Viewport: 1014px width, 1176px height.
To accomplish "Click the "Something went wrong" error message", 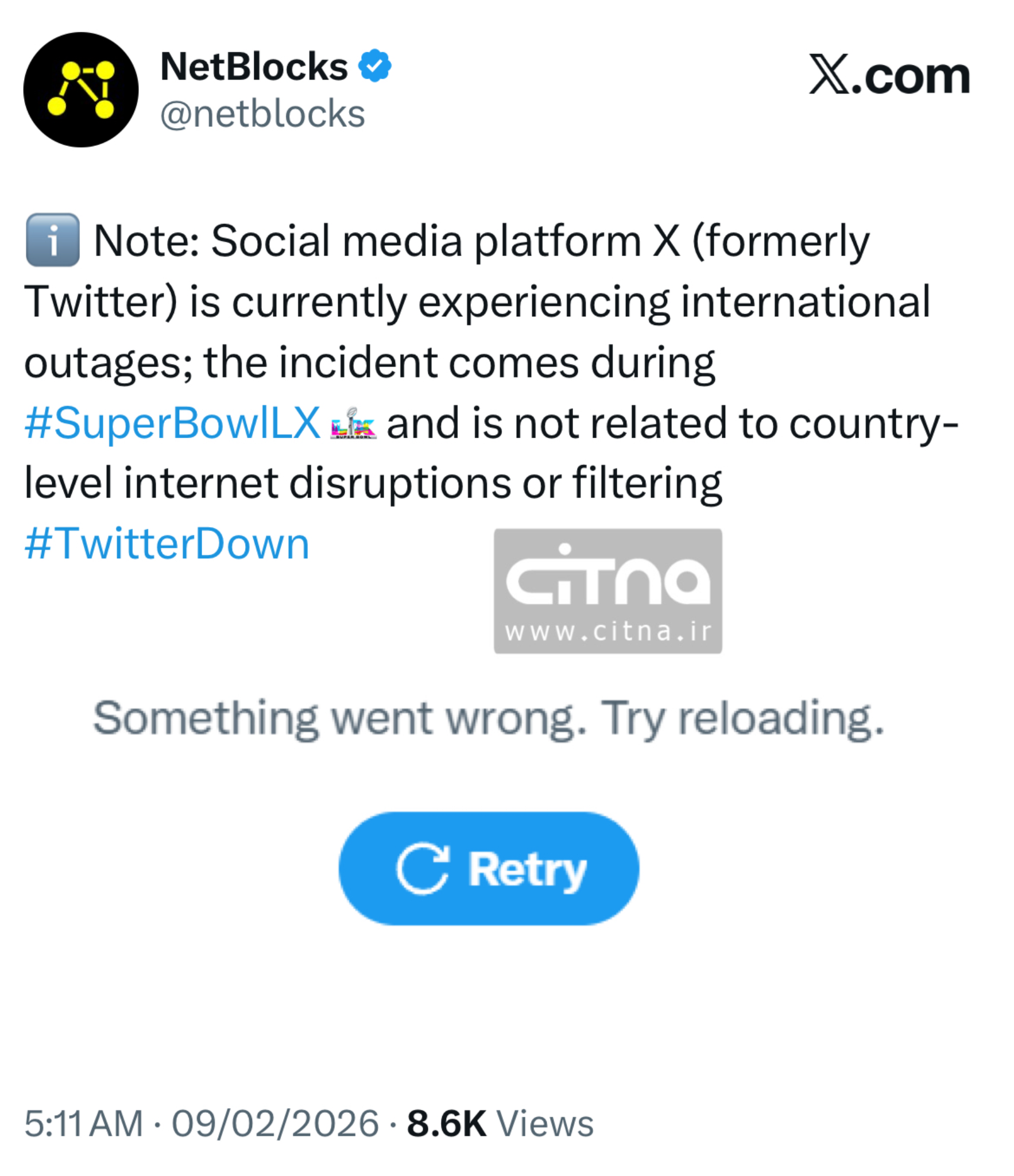I will click(x=488, y=718).
